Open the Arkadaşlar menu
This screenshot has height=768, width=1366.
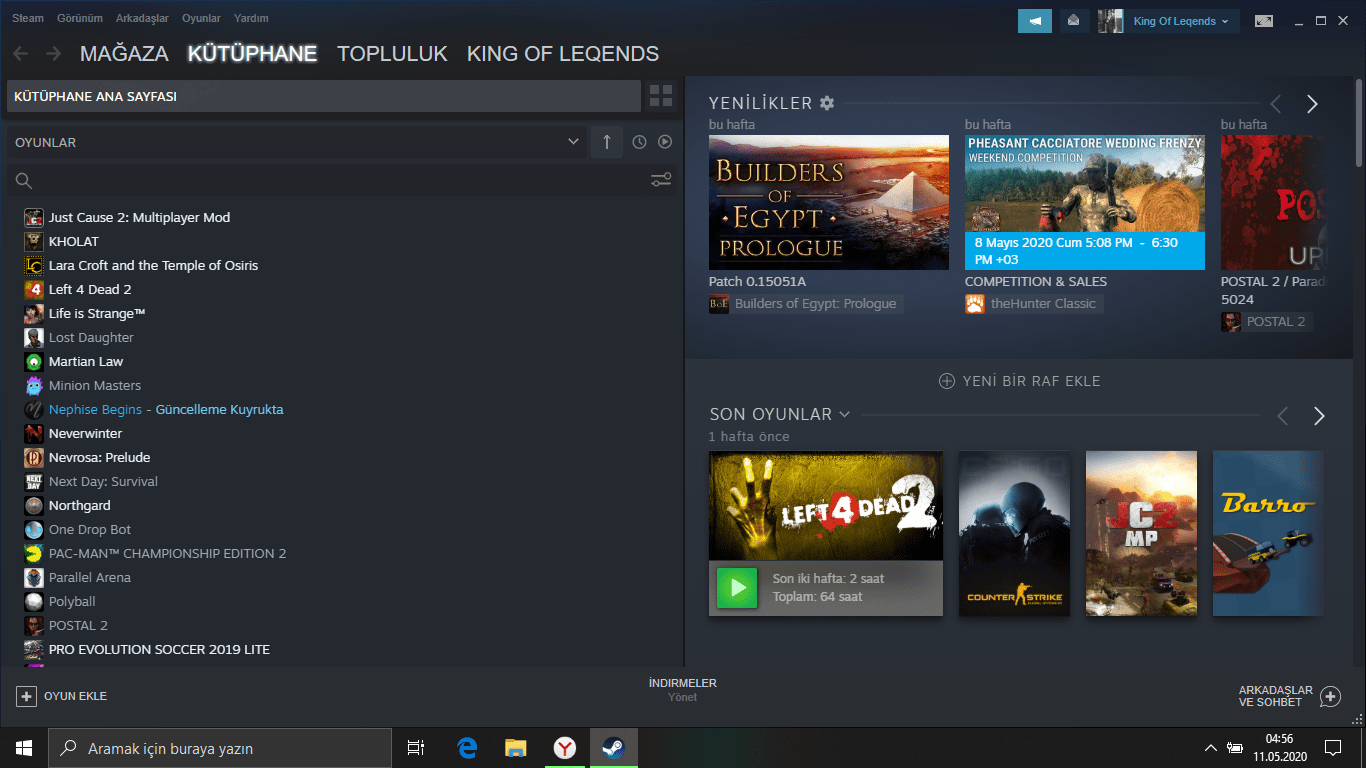coord(143,18)
